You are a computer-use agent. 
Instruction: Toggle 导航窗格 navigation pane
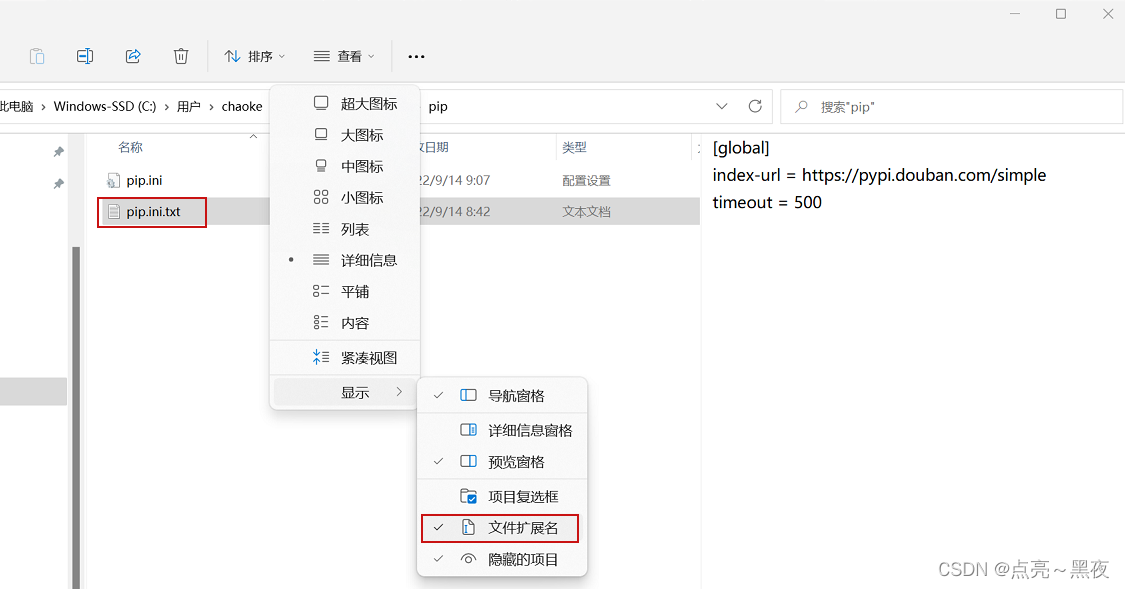click(x=502, y=395)
